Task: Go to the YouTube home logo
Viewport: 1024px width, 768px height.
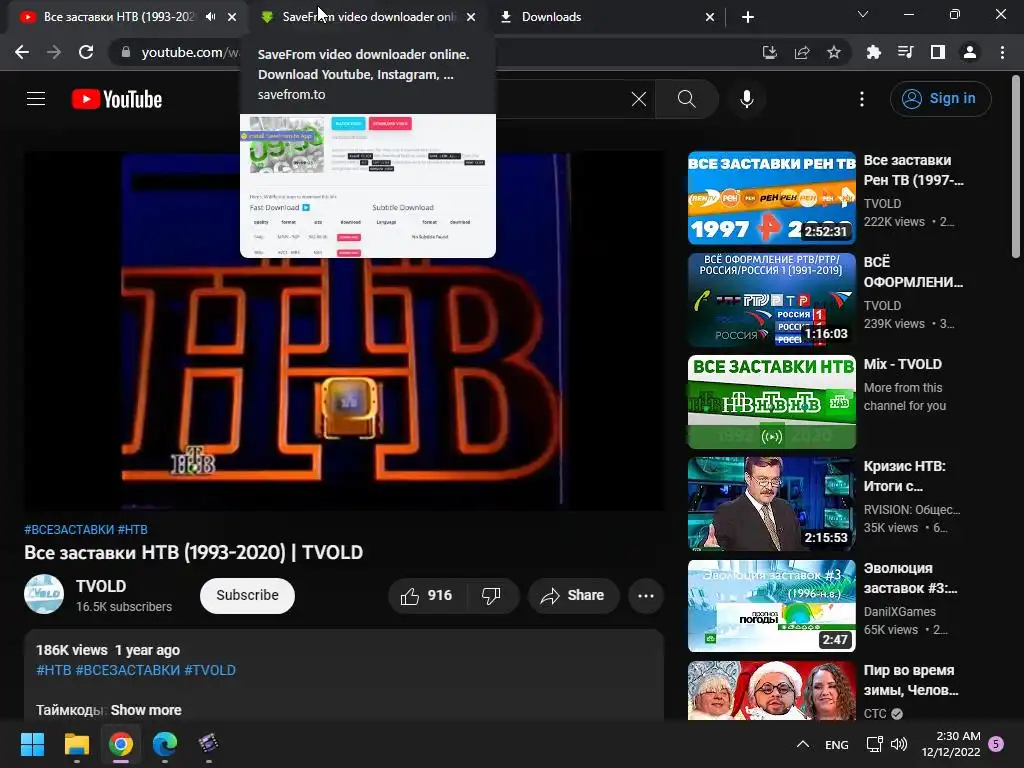Action: pyautogui.click(x=117, y=99)
